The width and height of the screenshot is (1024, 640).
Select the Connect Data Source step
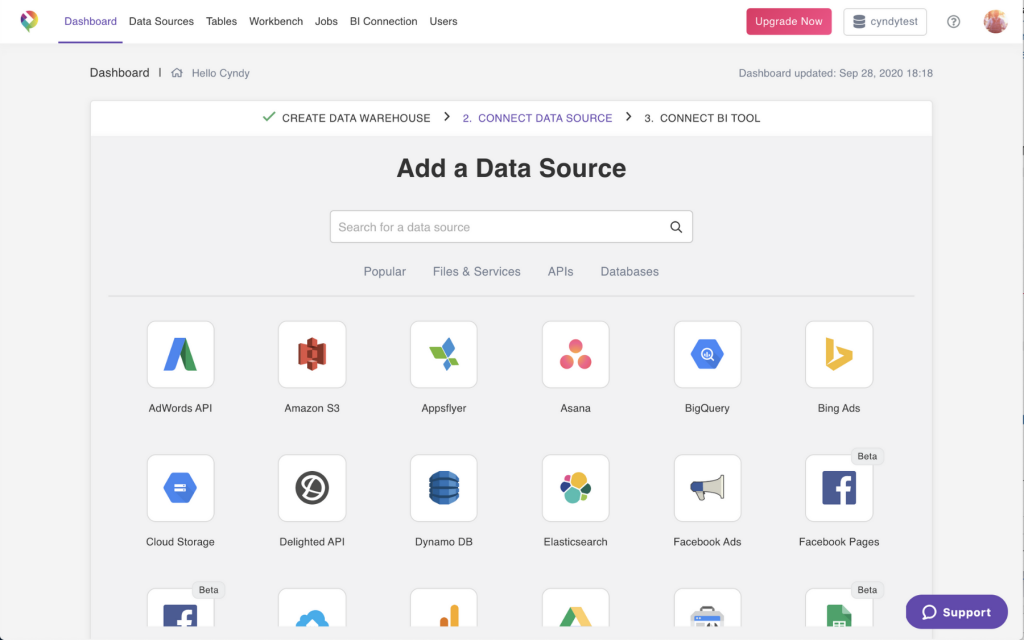pos(537,118)
